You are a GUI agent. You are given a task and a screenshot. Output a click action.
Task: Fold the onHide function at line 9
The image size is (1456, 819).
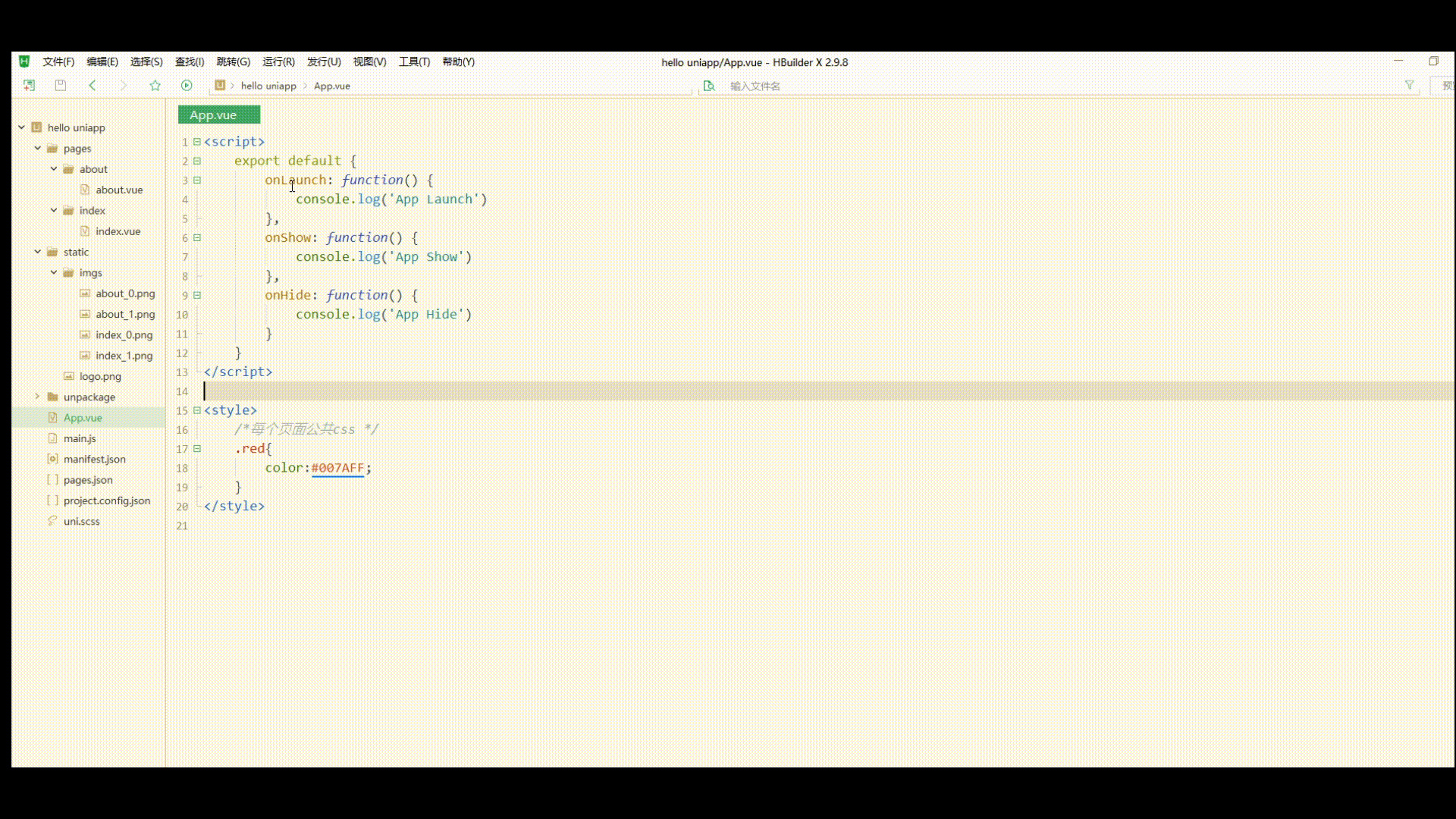click(197, 295)
